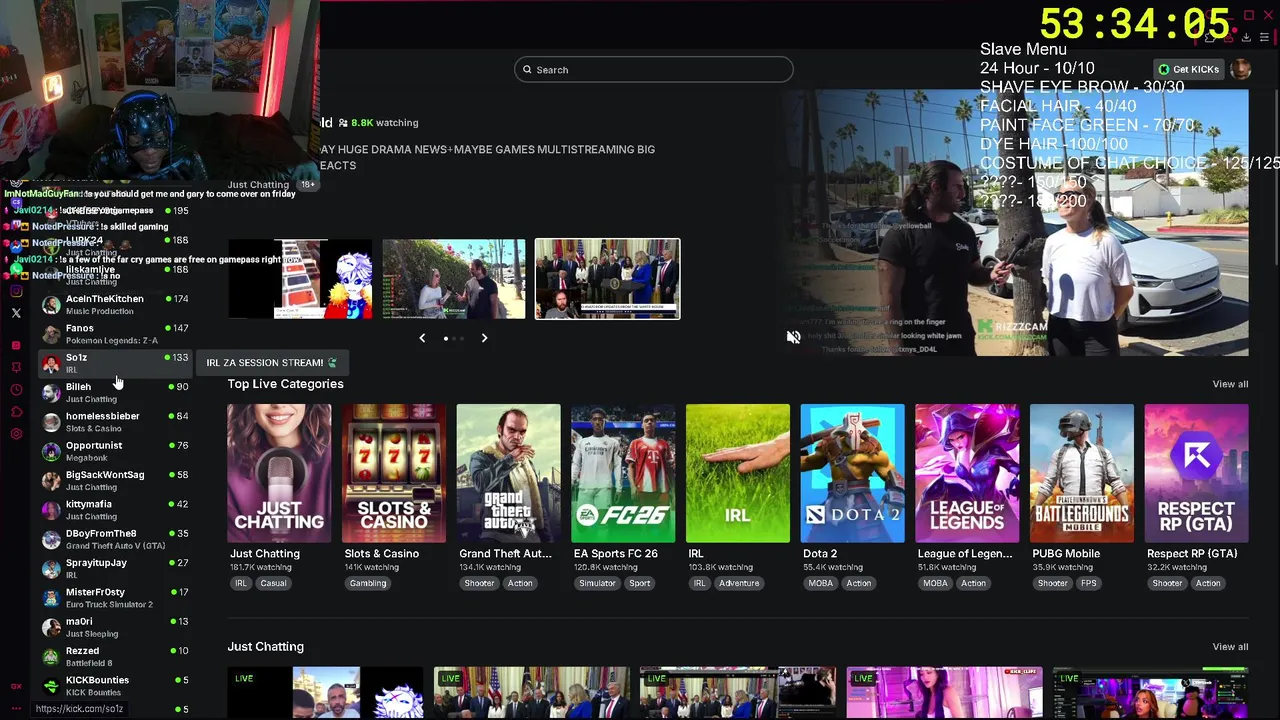Open KICKBounties channel in sidebar

(x=115, y=686)
